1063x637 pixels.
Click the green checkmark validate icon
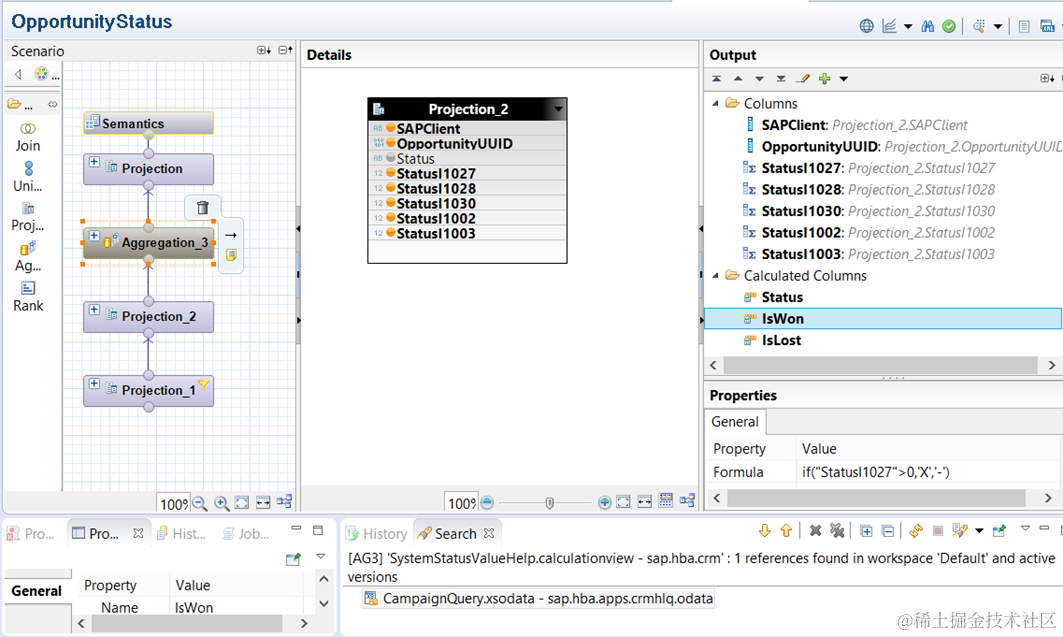point(949,26)
